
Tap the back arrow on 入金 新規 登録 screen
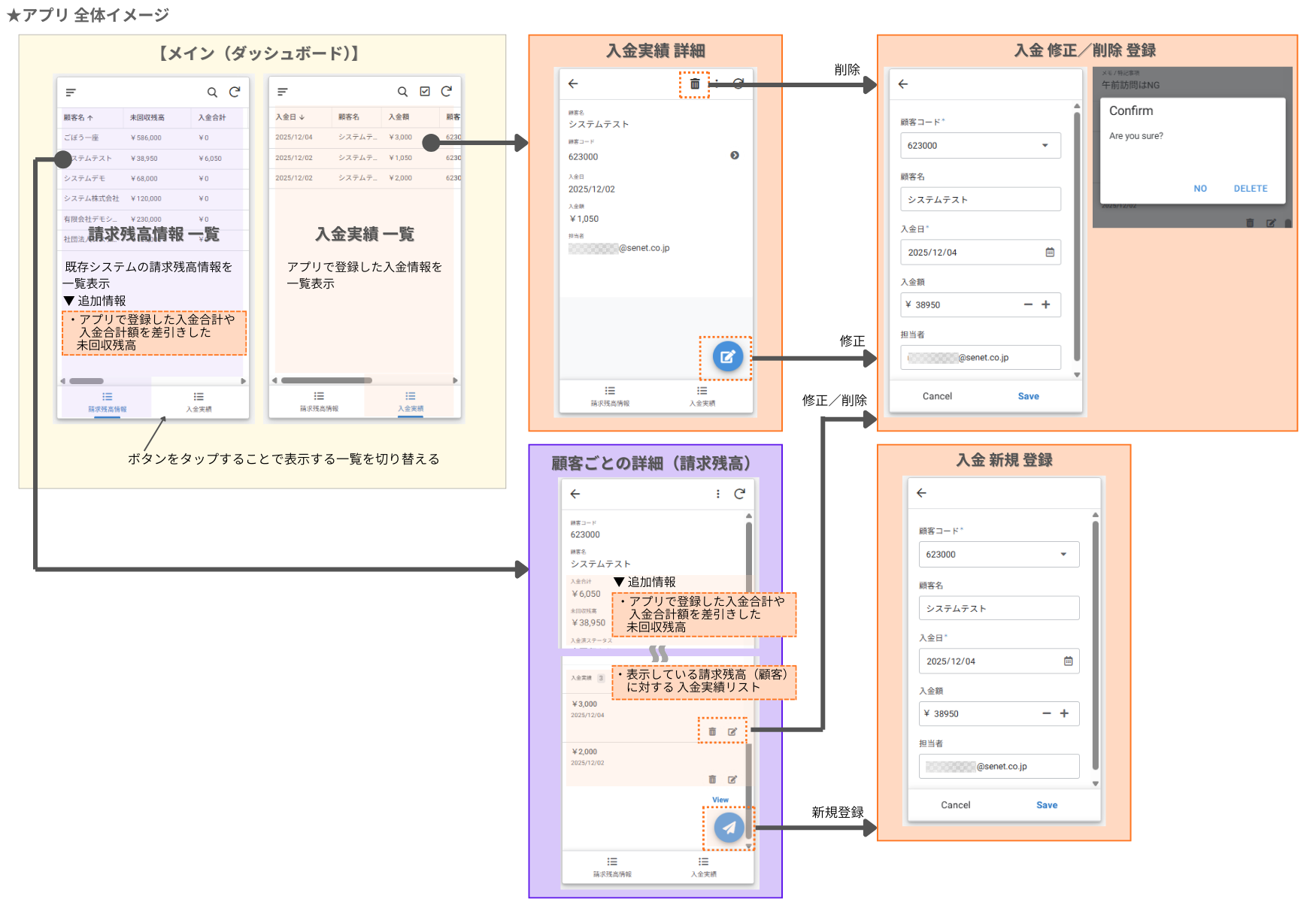tap(923, 492)
